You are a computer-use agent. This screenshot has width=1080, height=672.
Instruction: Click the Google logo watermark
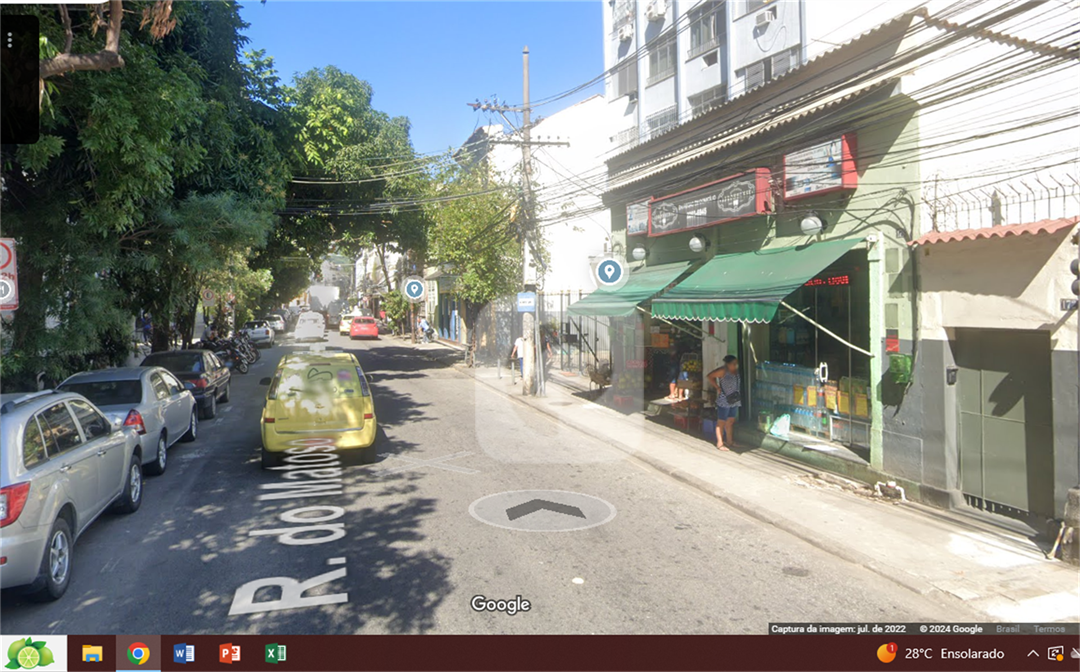(500, 604)
